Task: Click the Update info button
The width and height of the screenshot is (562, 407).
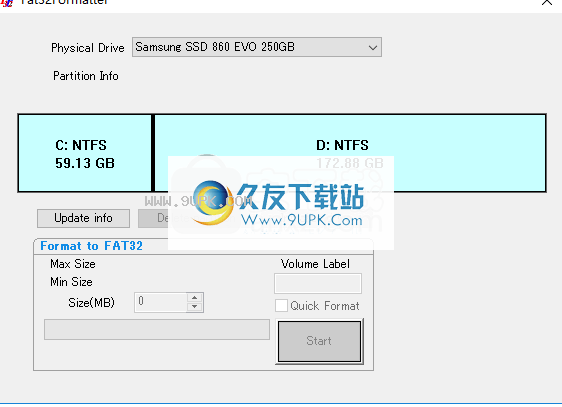Action: (x=84, y=218)
